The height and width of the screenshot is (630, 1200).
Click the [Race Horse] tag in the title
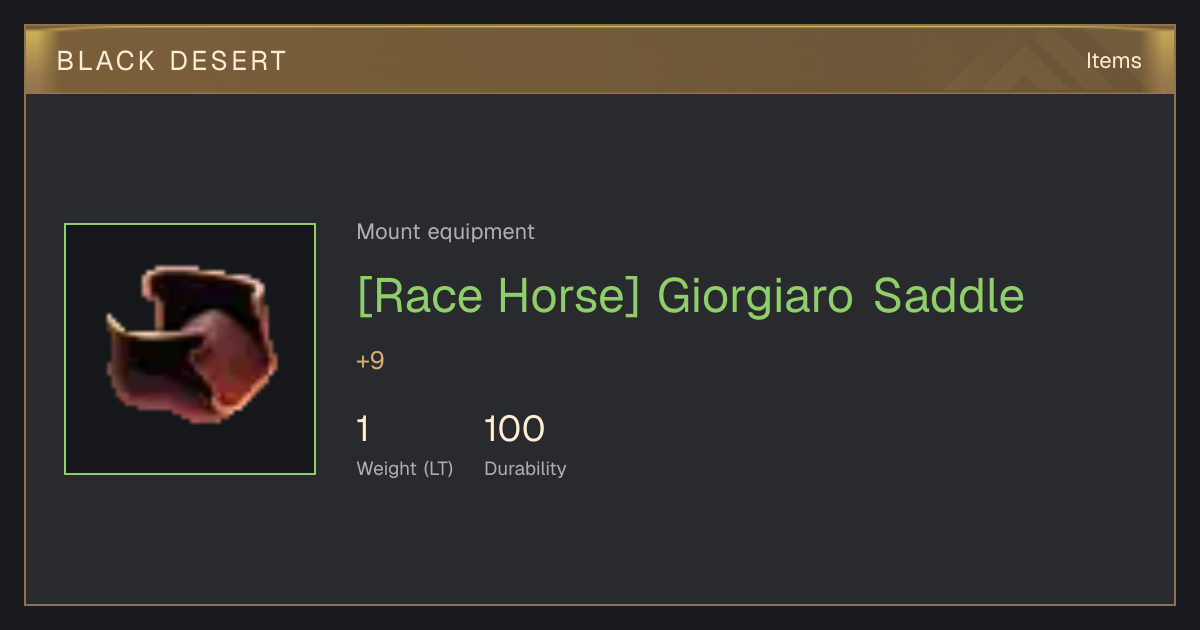[x=498, y=296]
